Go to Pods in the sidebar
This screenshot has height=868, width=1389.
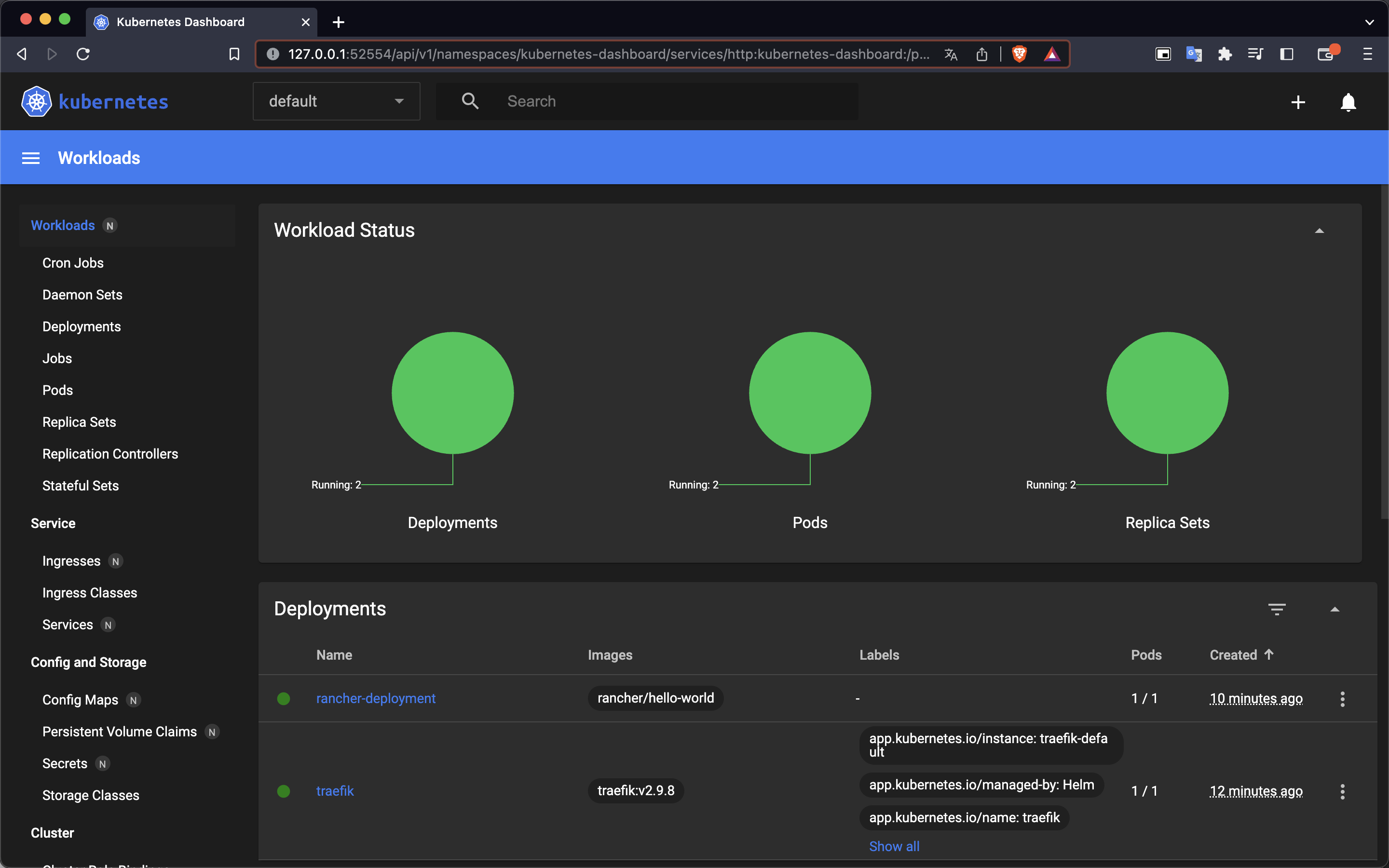coord(57,391)
